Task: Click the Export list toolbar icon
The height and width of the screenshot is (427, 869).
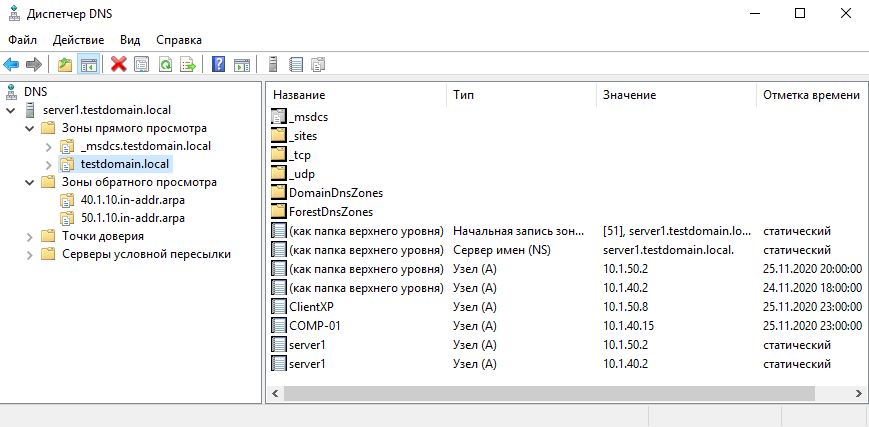Action: pos(187,65)
